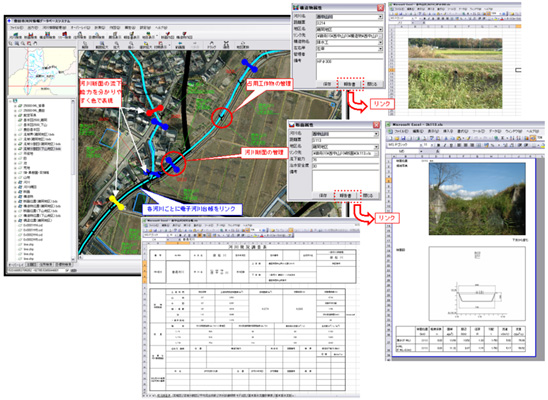Click the 住所検索 address search toolbar icon
Viewport: 548px width, 400px height.
click(80, 35)
